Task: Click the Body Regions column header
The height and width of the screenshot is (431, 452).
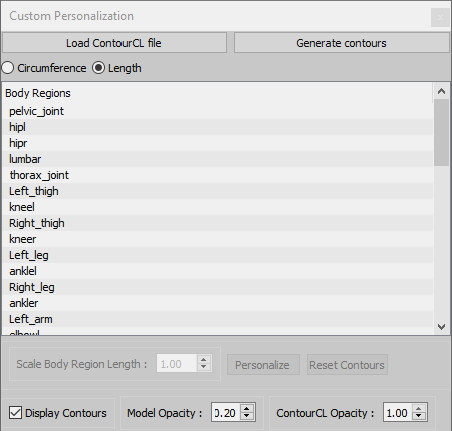Action: pos(217,93)
